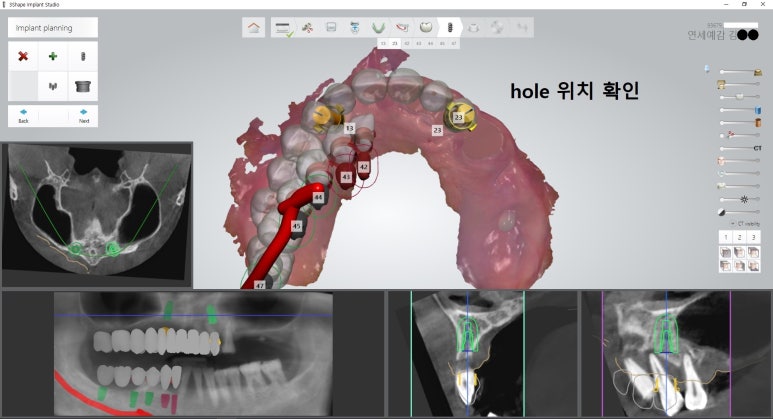Select implant label 45 in 3D view
The height and width of the screenshot is (419, 773).
coord(296,226)
